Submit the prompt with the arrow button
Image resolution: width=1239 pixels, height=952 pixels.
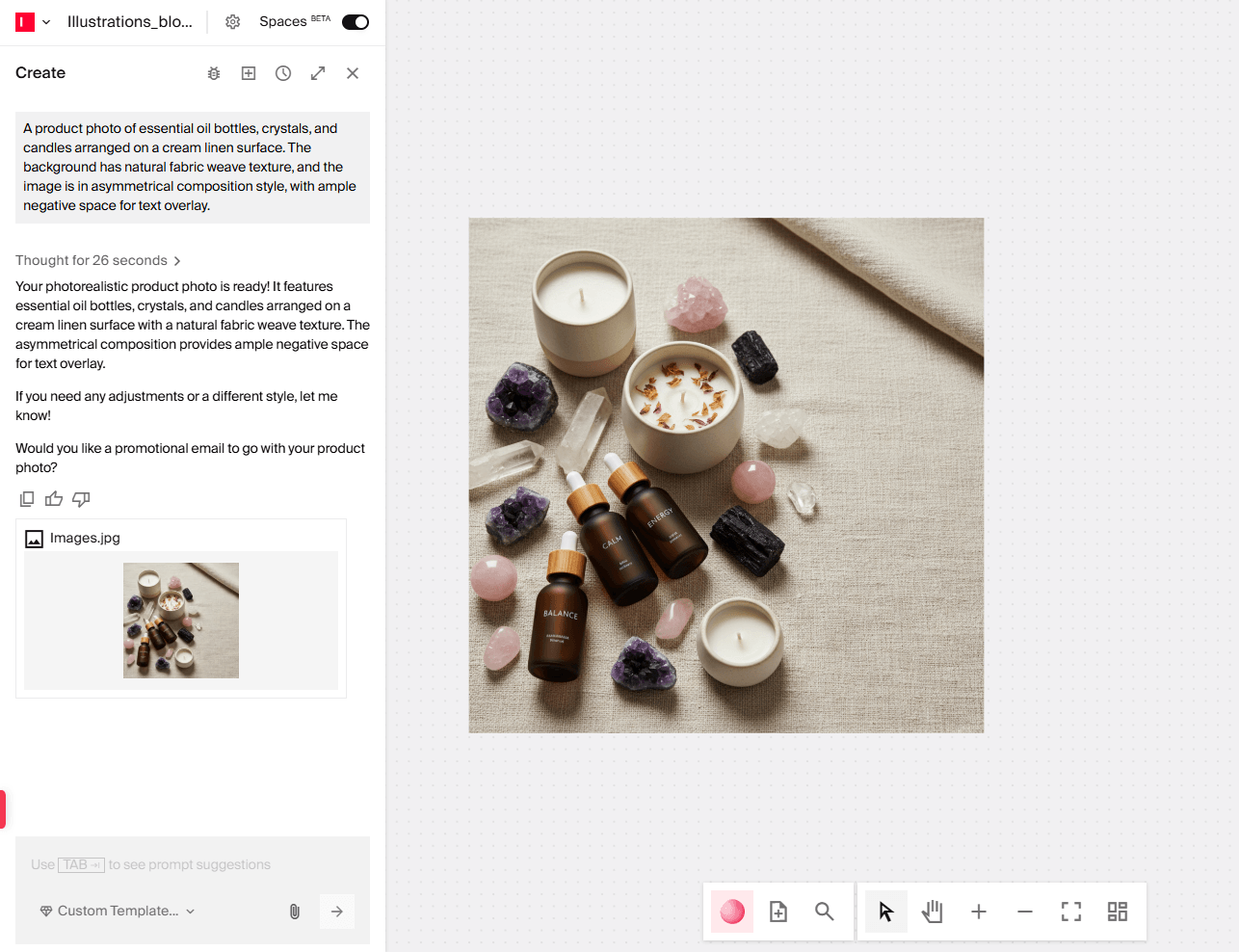[336, 911]
